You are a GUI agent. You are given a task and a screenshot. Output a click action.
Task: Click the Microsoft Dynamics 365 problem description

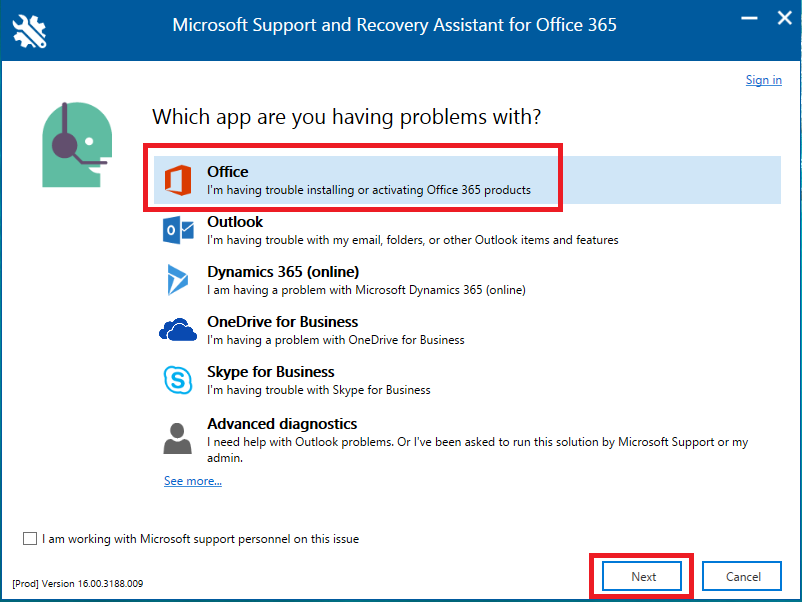366,290
